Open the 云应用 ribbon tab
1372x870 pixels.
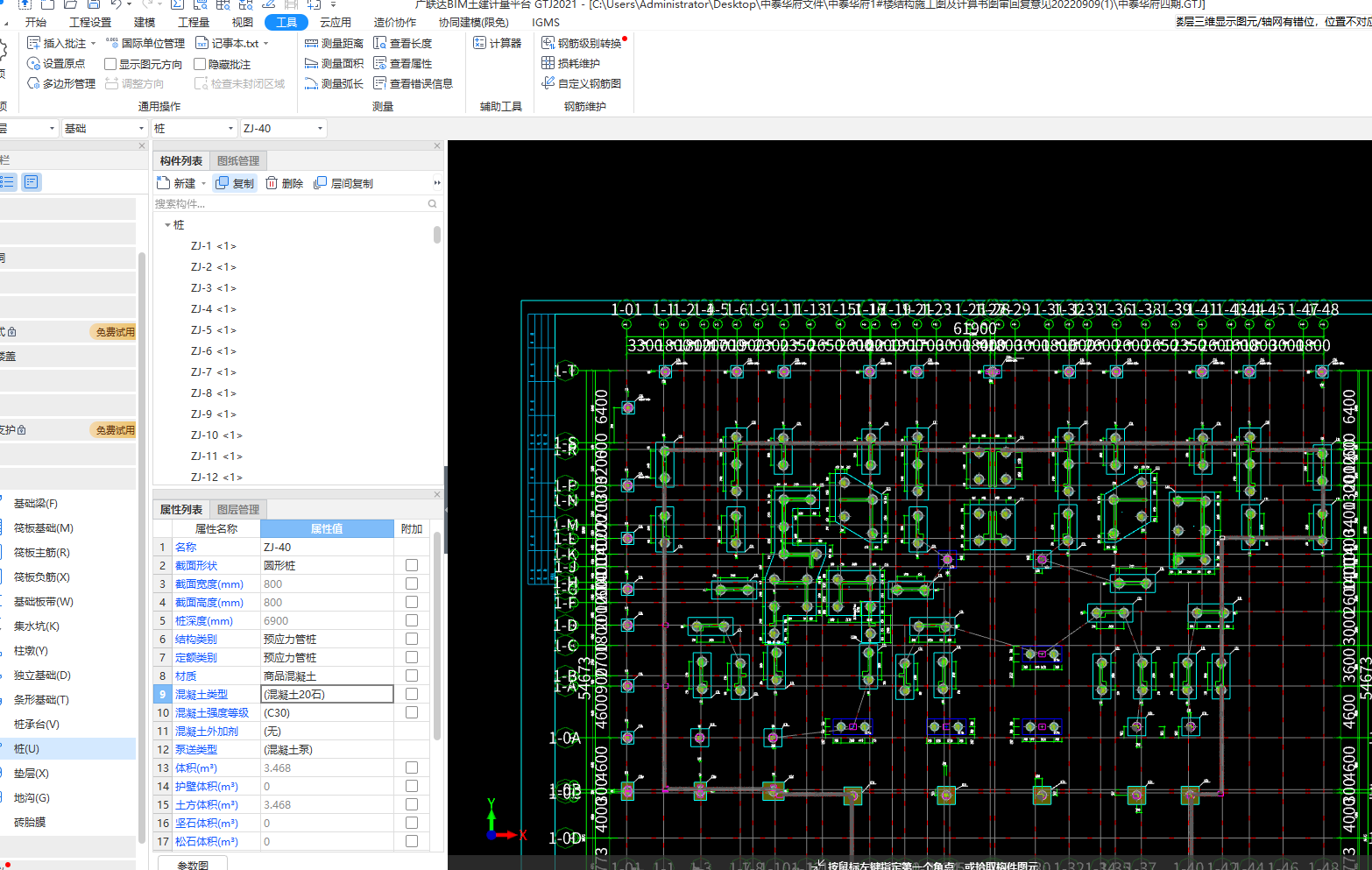click(x=336, y=22)
